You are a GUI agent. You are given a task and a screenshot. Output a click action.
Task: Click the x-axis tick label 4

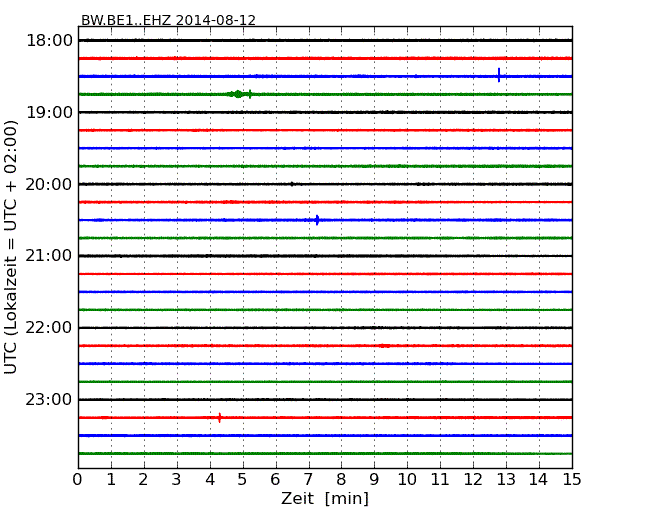pyautogui.click(x=210, y=479)
